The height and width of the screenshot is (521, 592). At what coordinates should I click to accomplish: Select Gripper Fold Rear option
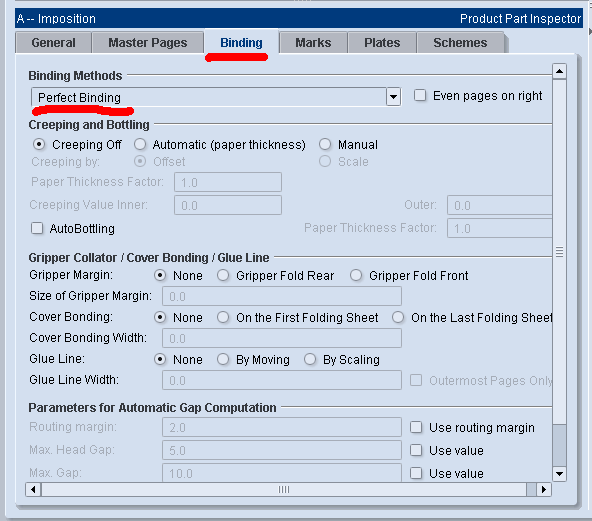tap(223, 275)
